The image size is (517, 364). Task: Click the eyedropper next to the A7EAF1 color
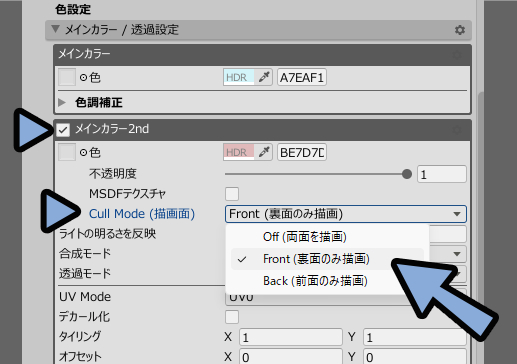click(264, 77)
